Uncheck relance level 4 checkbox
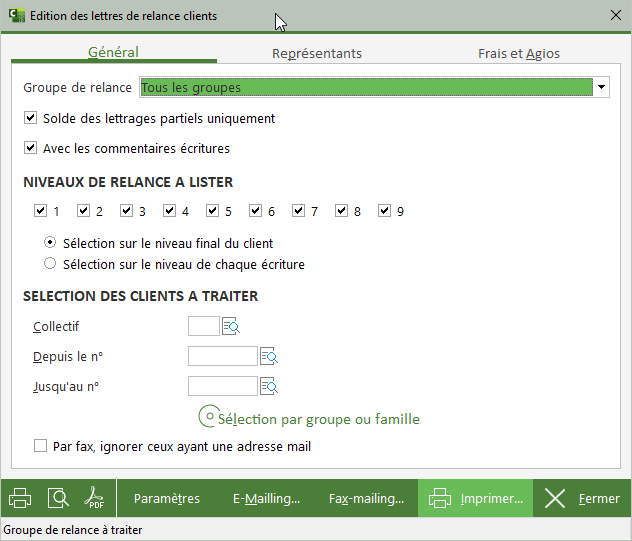632x541 pixels. [x=169, y=210]
